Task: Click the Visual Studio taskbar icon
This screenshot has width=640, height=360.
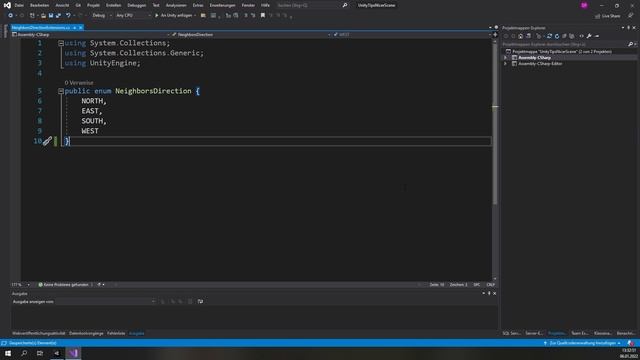Action: (x=73, y=353)
